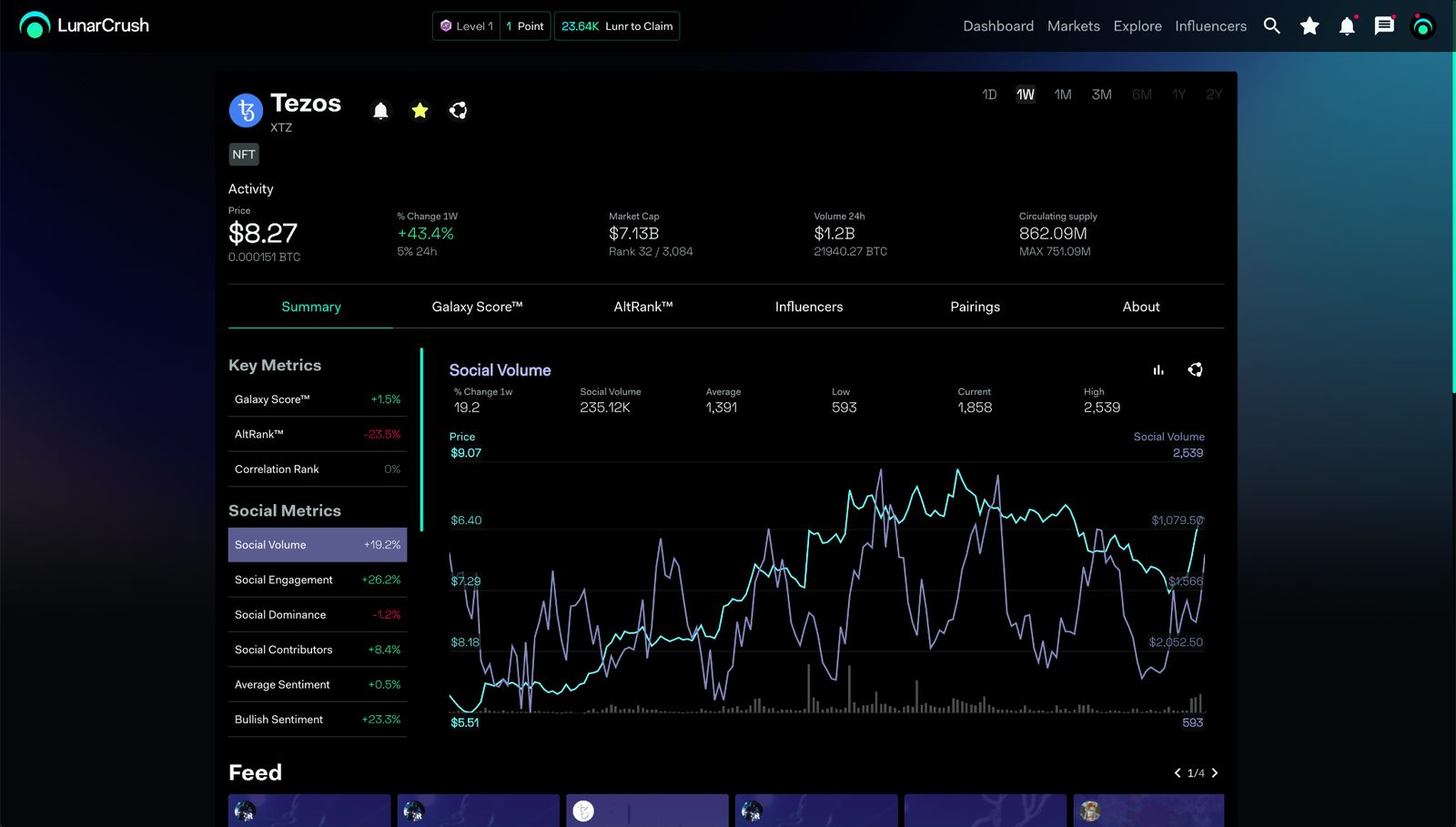
Task: Set a Tezos alert bell
Action: (x=380, y=111)
